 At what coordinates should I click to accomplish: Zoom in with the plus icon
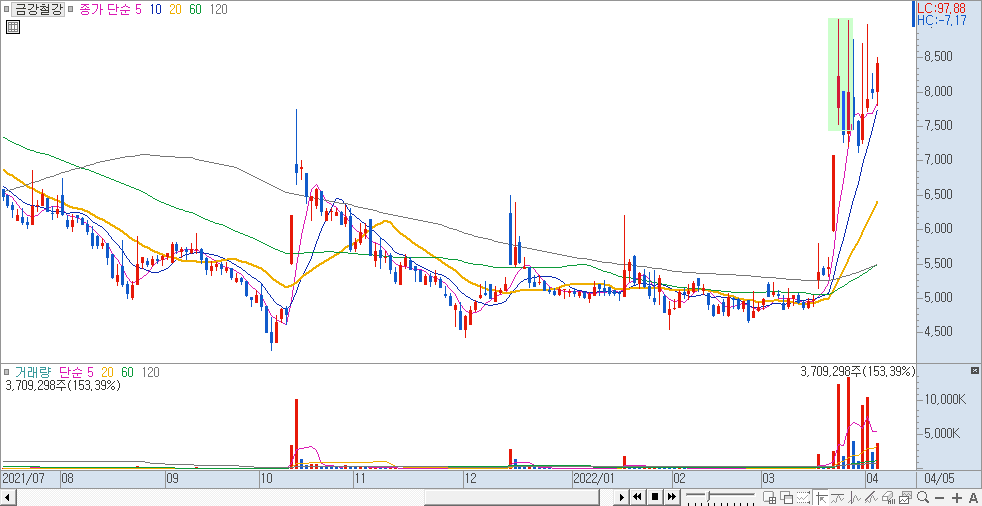click(x=957, y=498)
